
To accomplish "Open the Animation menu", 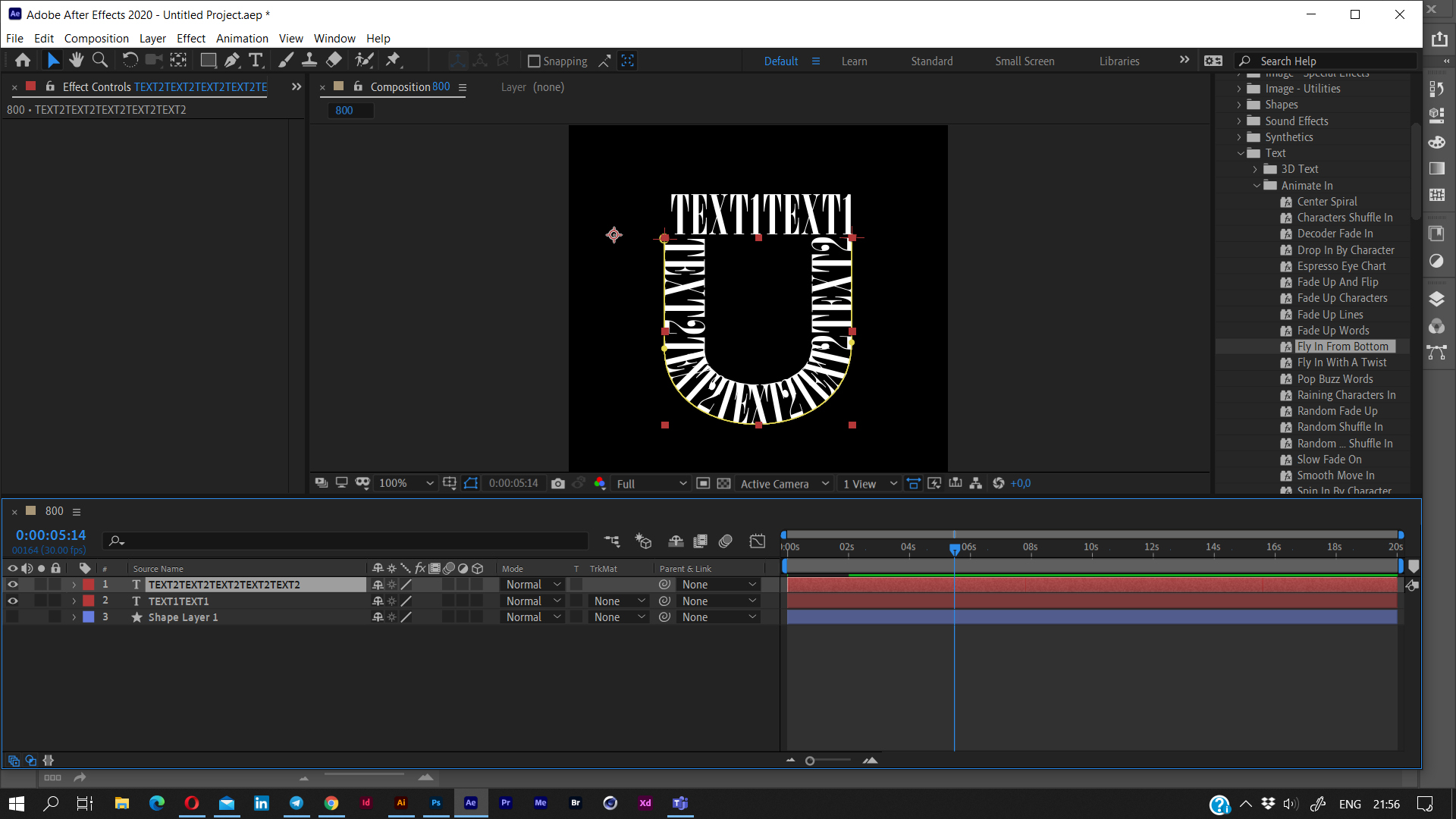I will click(x=242, y=38).
